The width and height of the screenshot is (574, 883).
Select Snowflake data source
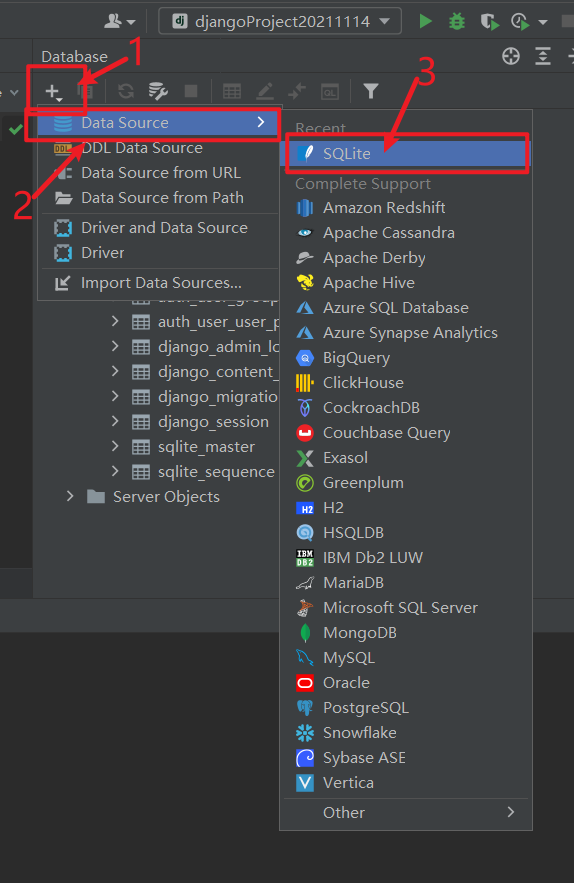click(x=406, y=733)
